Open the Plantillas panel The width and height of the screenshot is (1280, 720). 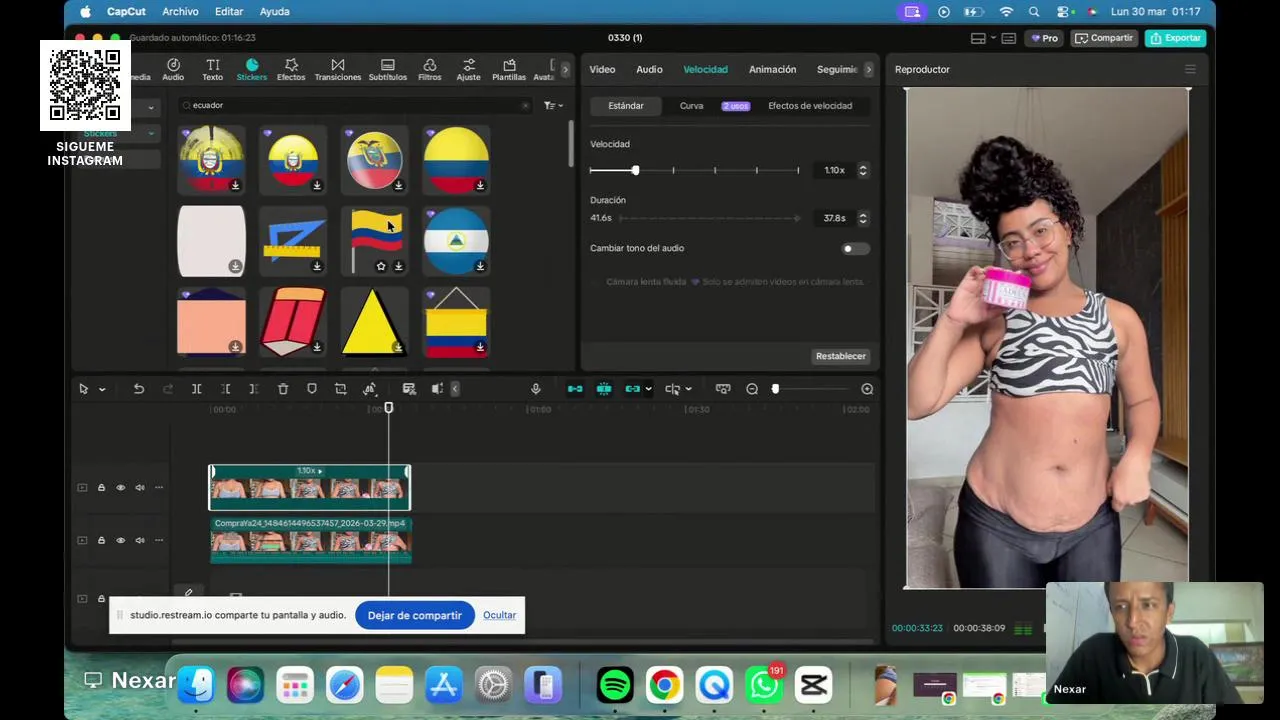point(509,69)
